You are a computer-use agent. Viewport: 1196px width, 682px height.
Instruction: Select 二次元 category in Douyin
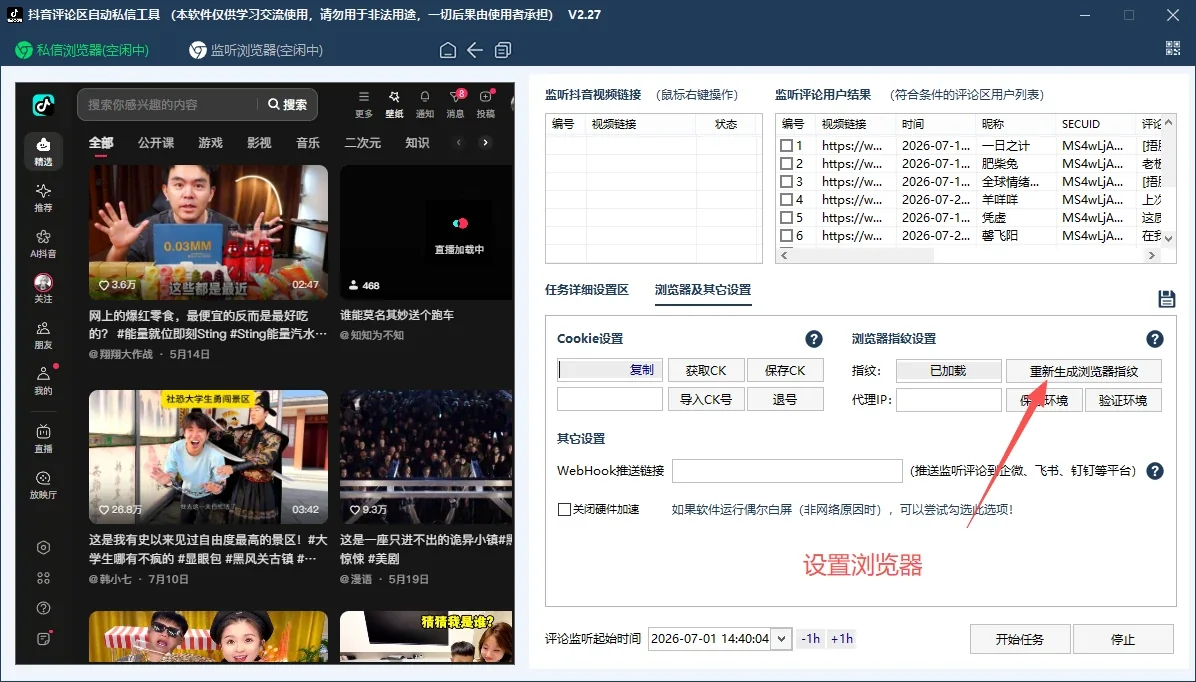pos(362,143)
